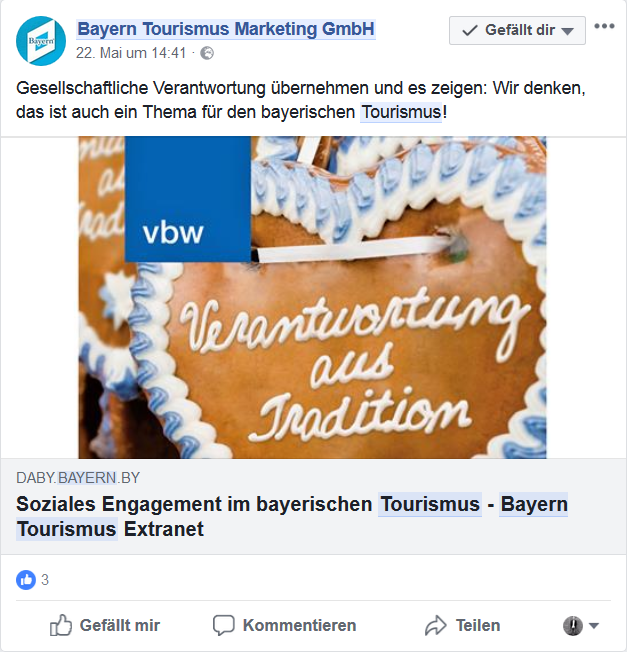Click the public globe privacy icon
Viewport: 627px width, 652px height.
pyautogui.click(x=207, y=54)
